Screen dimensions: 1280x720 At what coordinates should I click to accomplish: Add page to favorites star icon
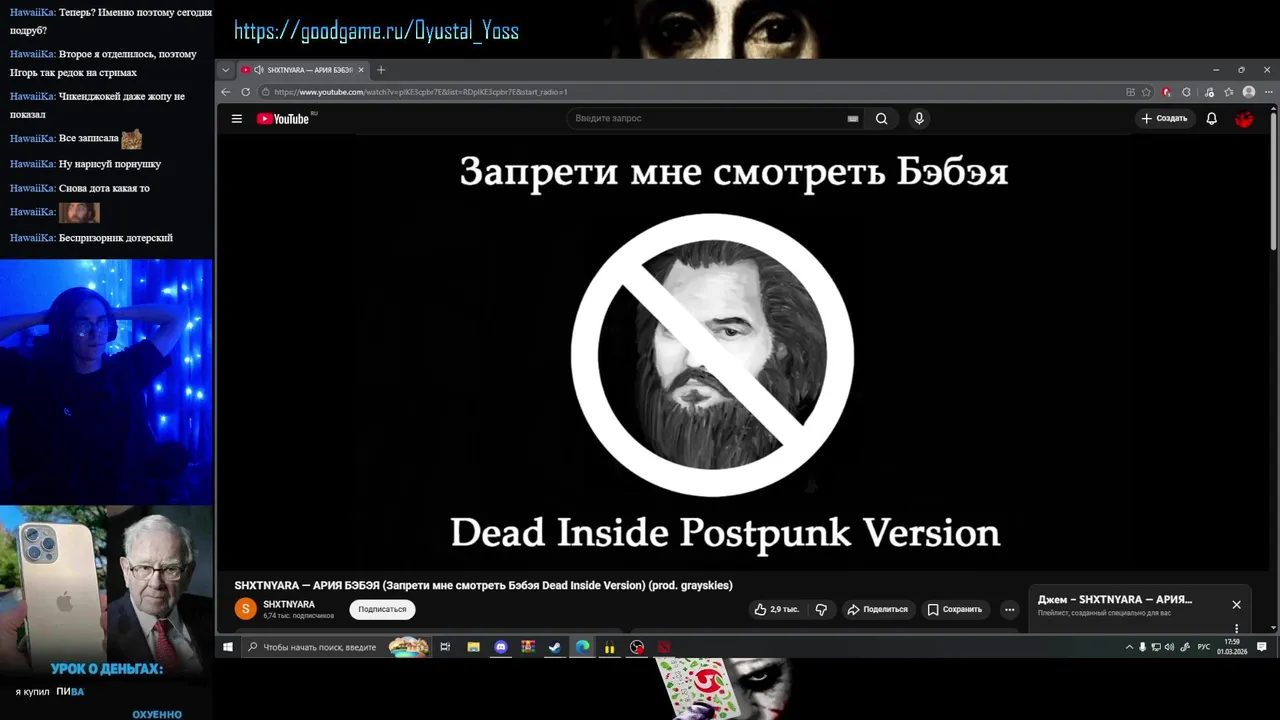point(1147,92)
